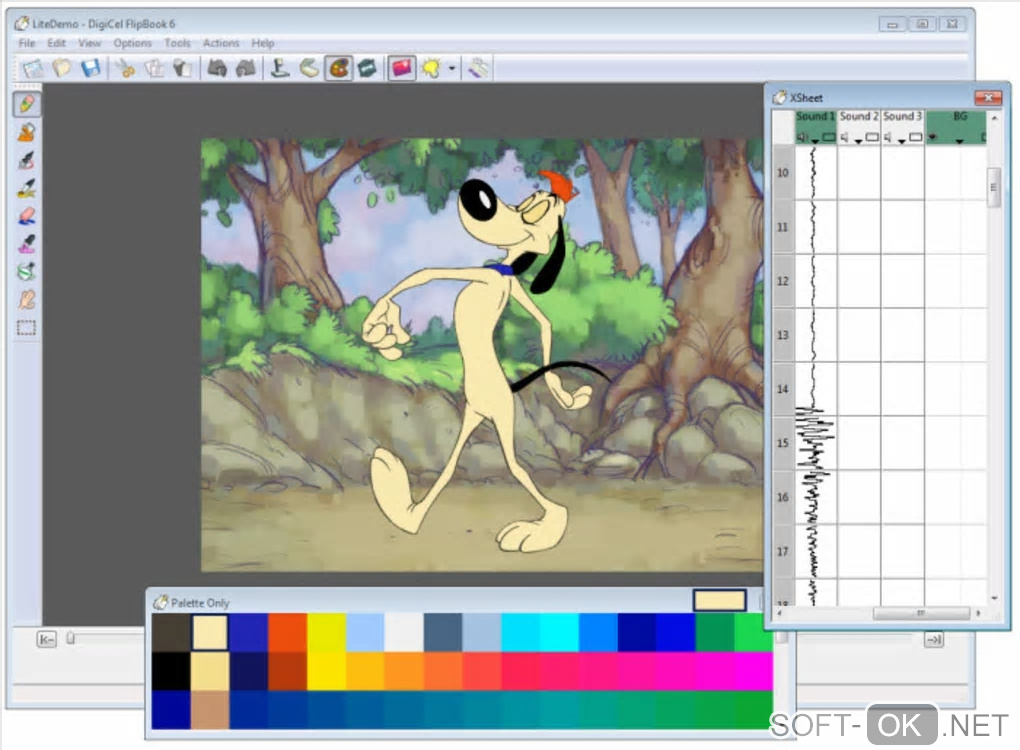
Task: Select the Sound 1 column header
Action: (816, 116)
